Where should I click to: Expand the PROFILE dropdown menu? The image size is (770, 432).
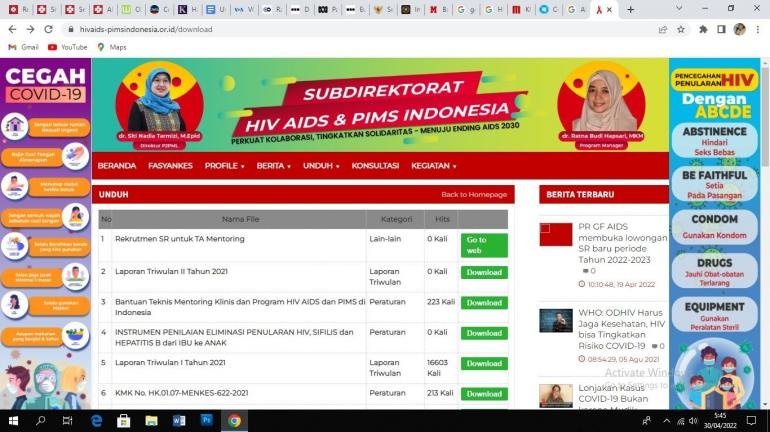(224, 166)
